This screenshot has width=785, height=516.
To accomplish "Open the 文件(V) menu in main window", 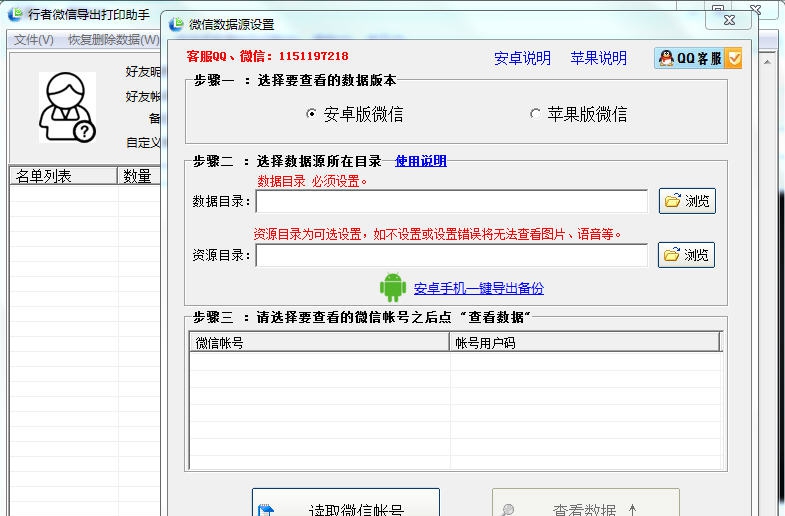I will (34, 40).
